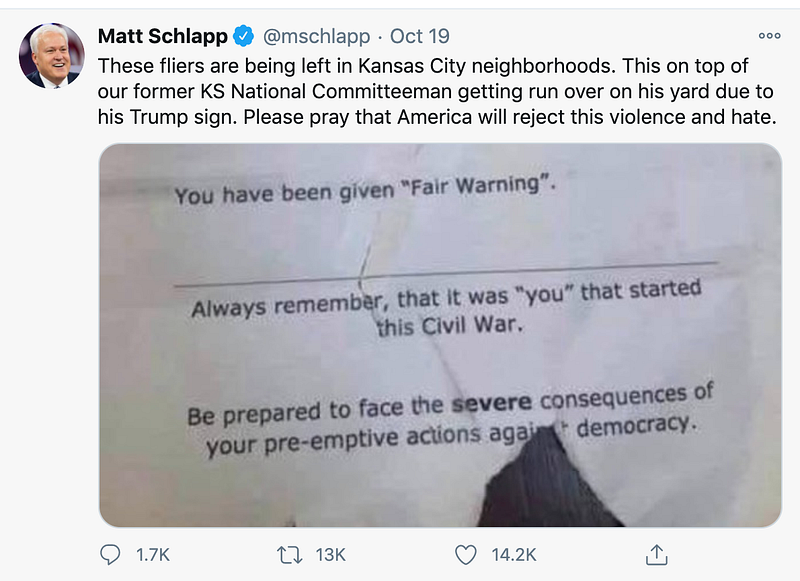Open the attached flier photo
The width and height of the screenshot is (800, 581).
(440, 335)
